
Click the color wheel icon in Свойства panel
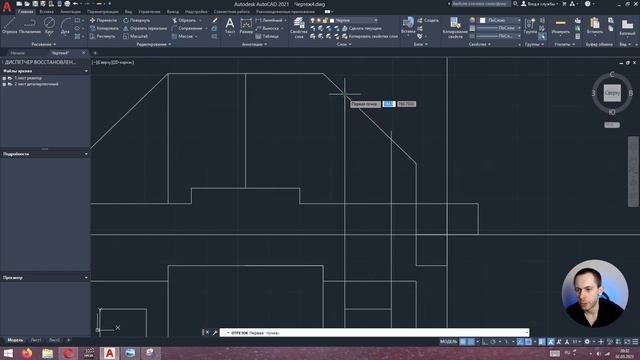[x=472, y=20]
